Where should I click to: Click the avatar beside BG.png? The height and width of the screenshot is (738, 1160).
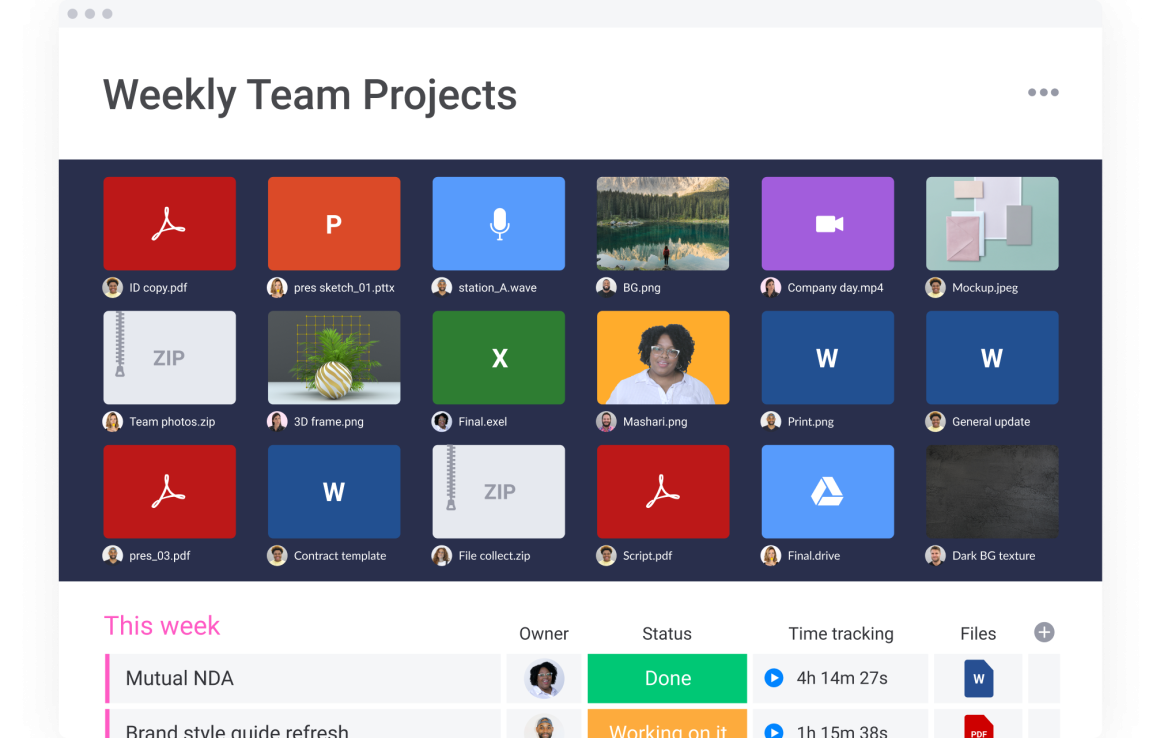tap(606, 287)
